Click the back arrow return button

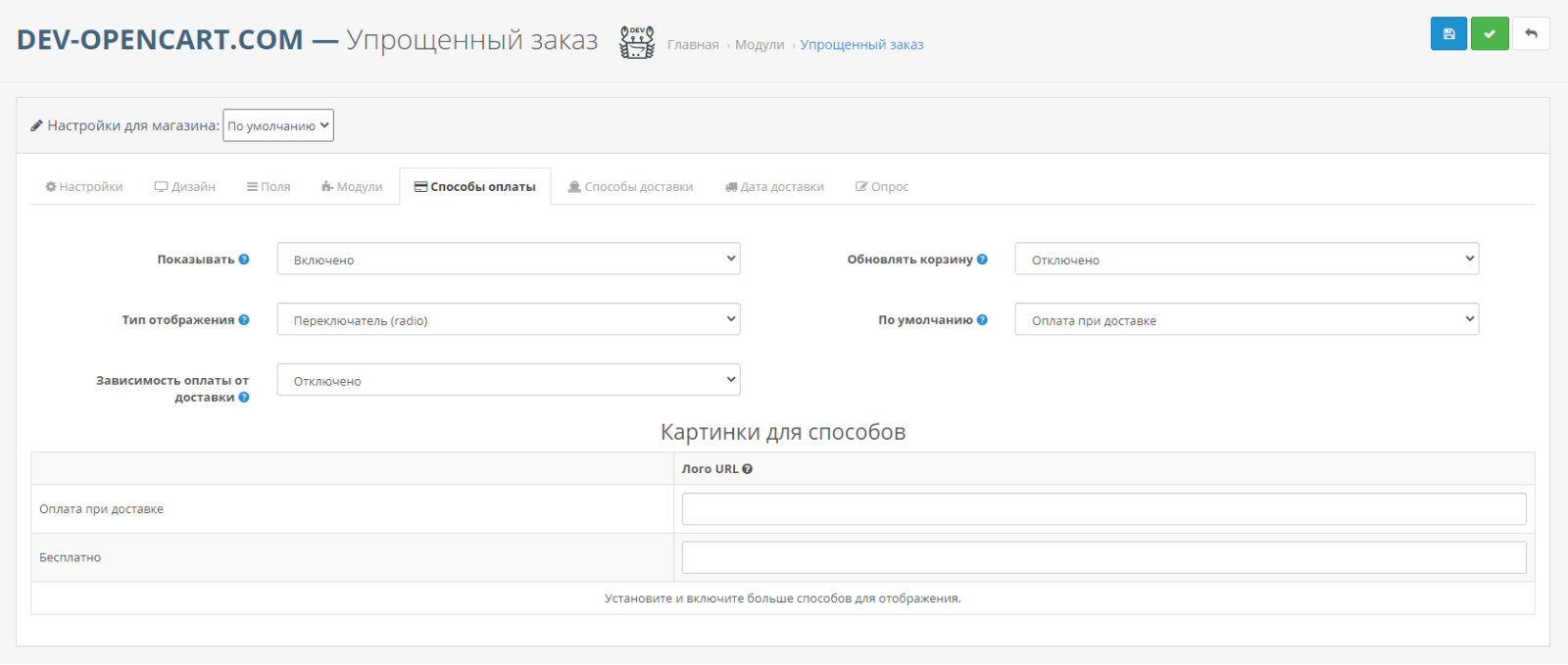(1531, 33)
